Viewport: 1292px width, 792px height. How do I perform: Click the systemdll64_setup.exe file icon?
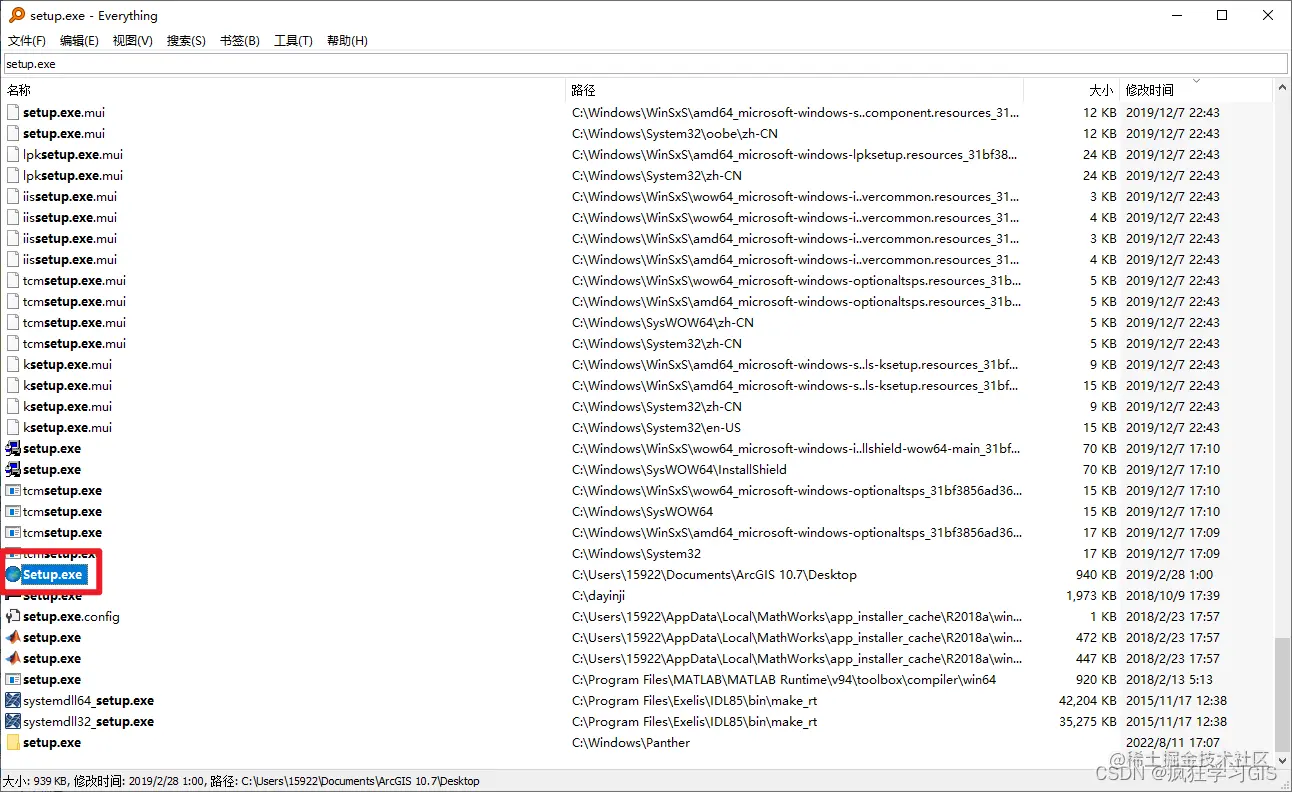(x=13, y=701)
